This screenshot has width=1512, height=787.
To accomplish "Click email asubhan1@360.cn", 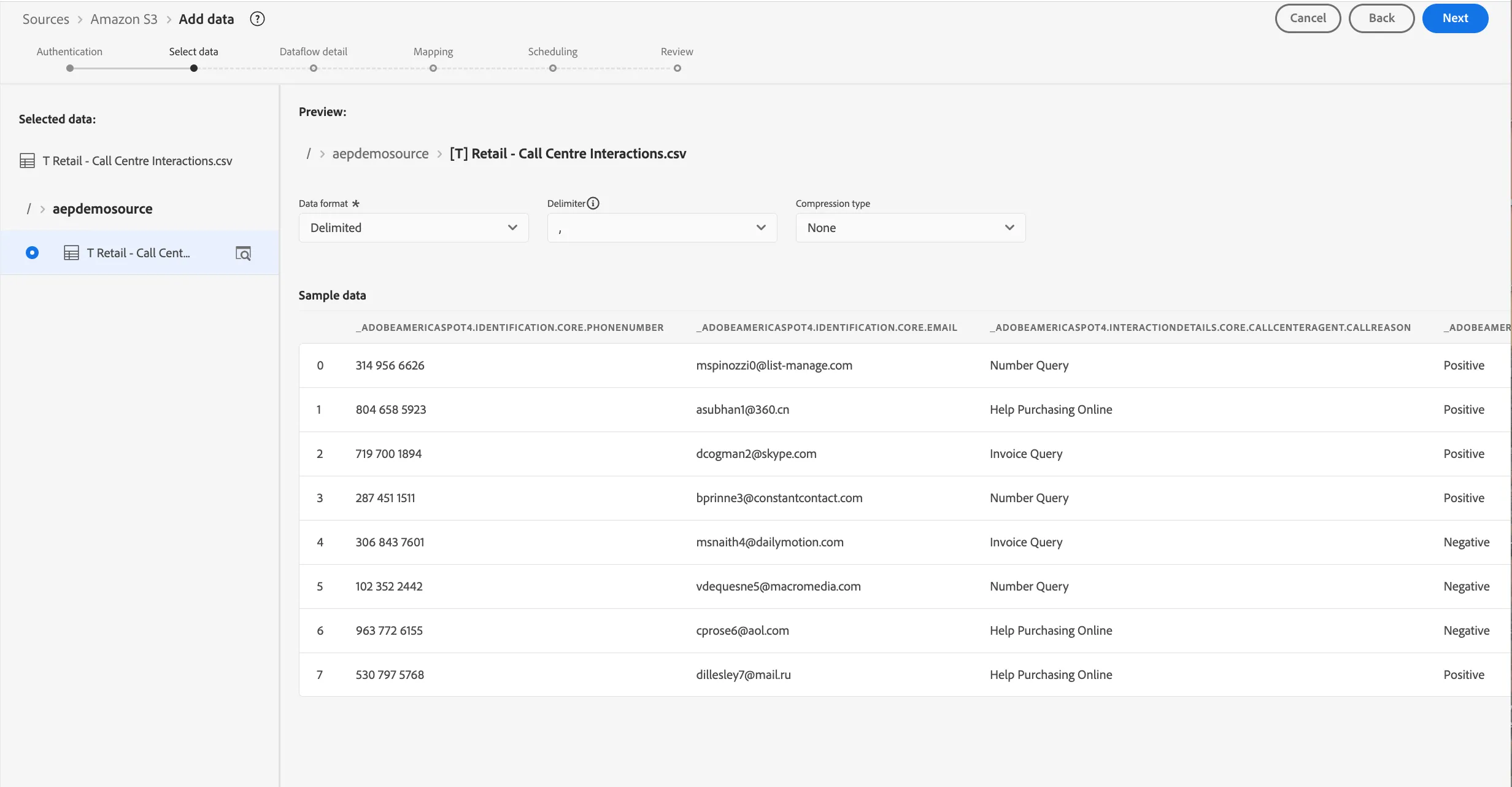I will [742, 409].
